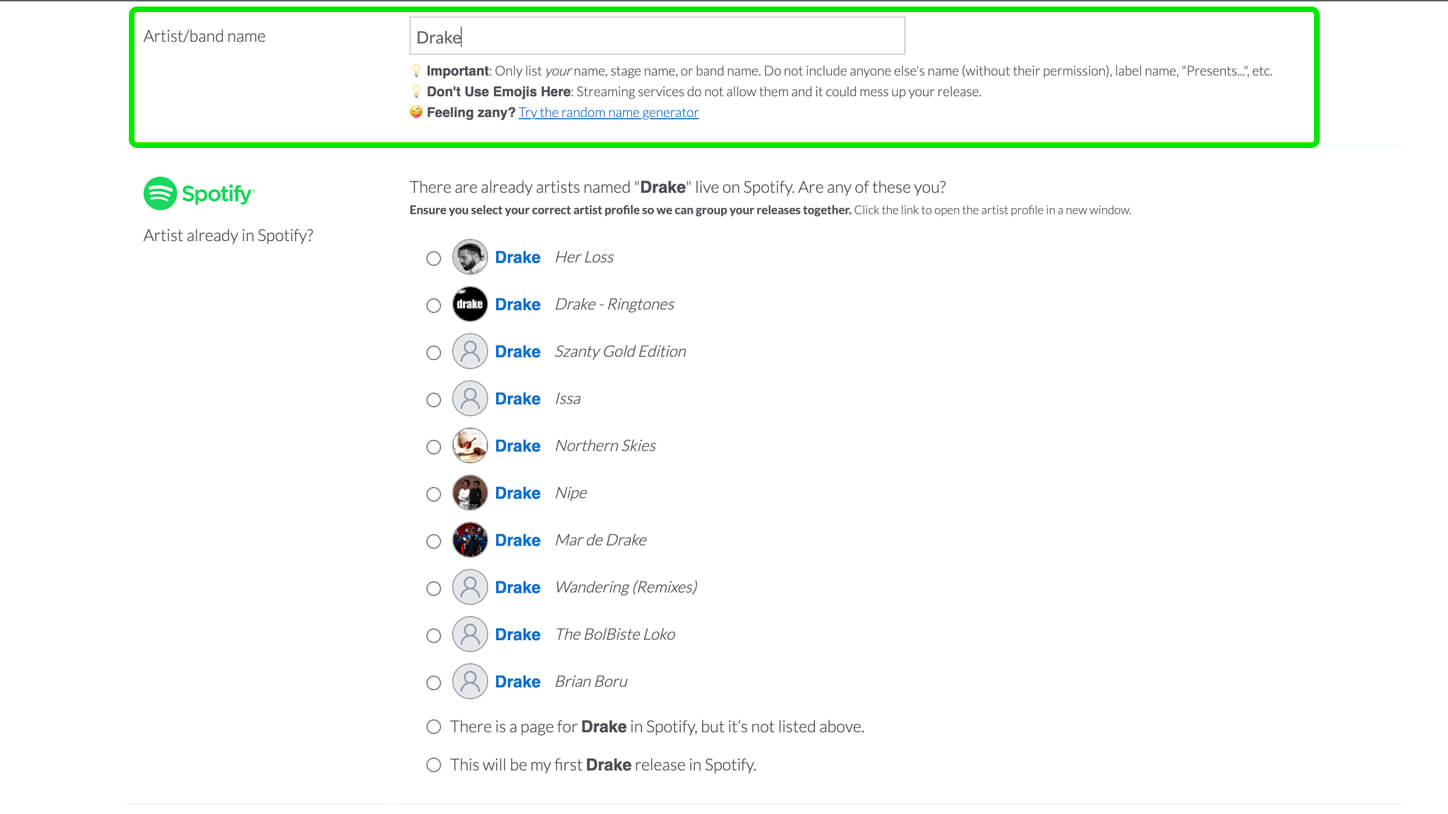Click the 'Artist/band name' label
Viewport: 1448px width, 814px height.
pyautogui.click(x=204, y=36)
